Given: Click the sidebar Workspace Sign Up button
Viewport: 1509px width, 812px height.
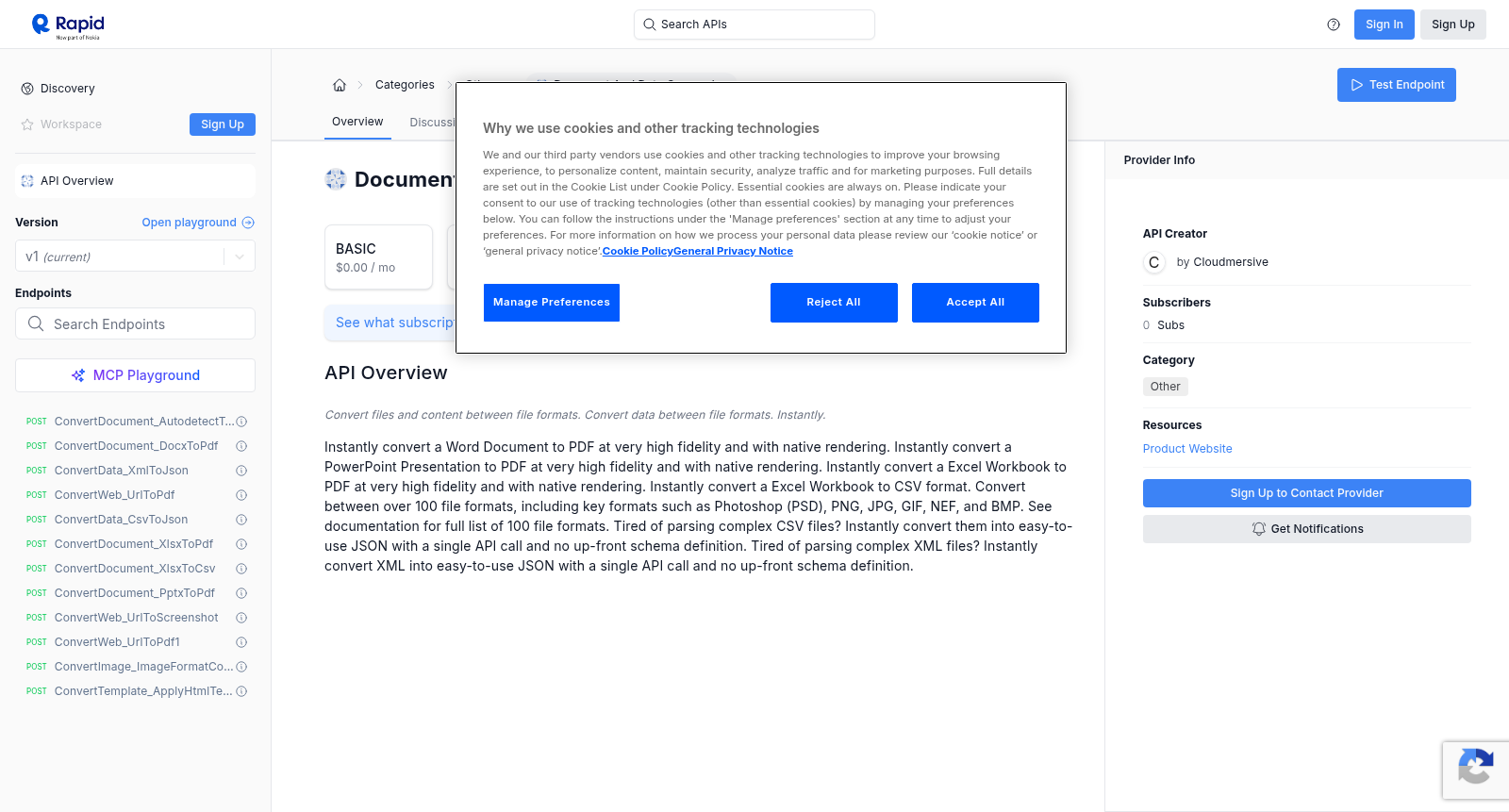Looking at the screenshot, I should click(x=223, y=124).
